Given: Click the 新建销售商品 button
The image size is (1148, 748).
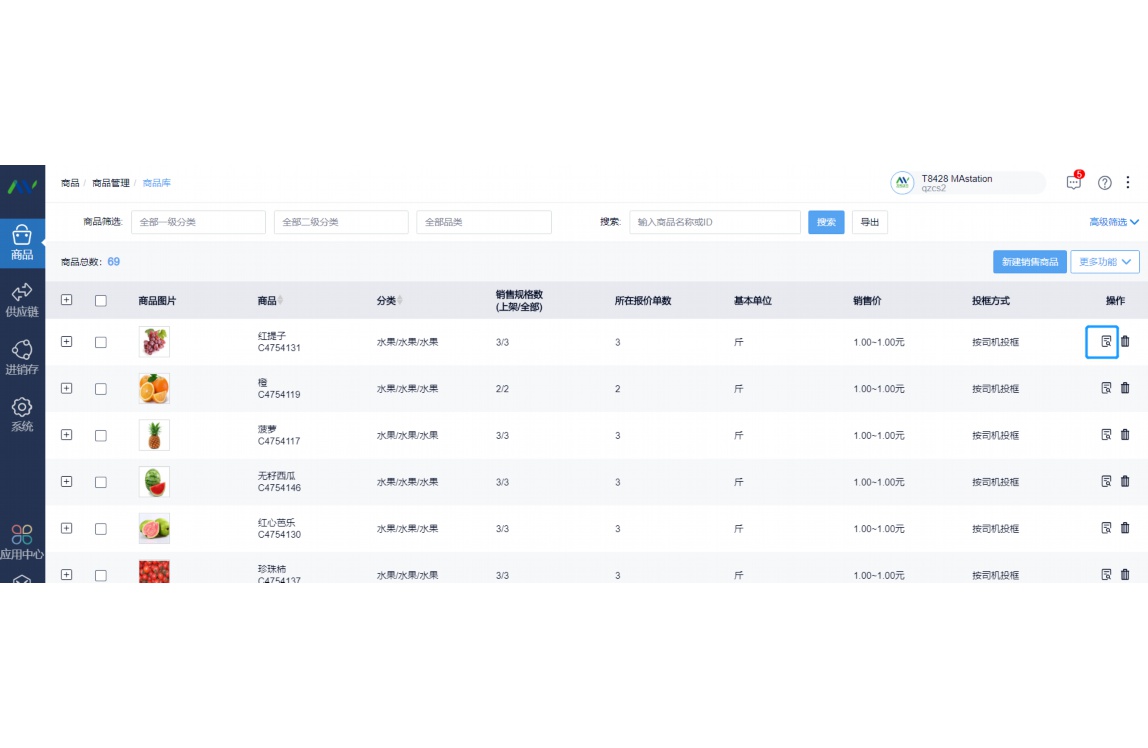Looking at the screenshot, I should coord(1029,262).
